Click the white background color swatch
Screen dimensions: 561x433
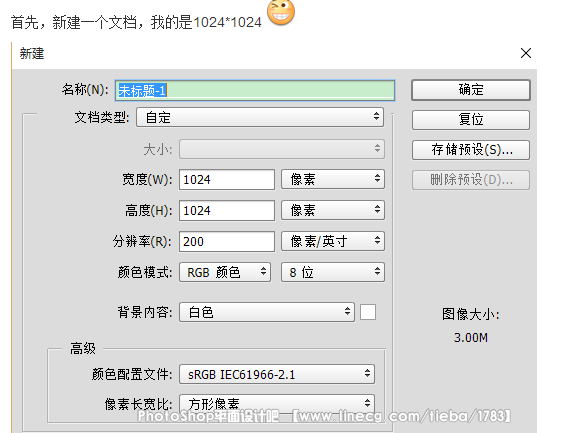368,312
